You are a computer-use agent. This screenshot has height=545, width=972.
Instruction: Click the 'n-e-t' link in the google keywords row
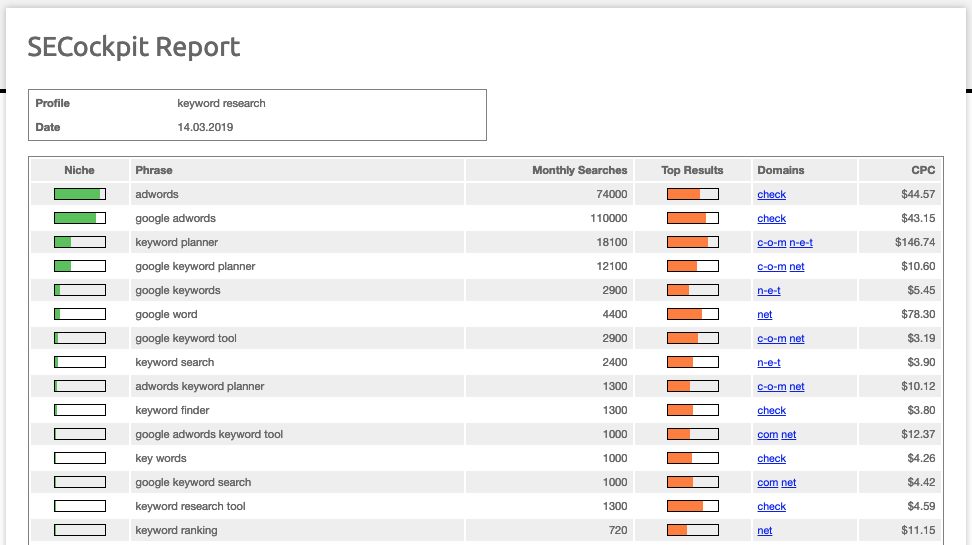(x=769, y=291)
